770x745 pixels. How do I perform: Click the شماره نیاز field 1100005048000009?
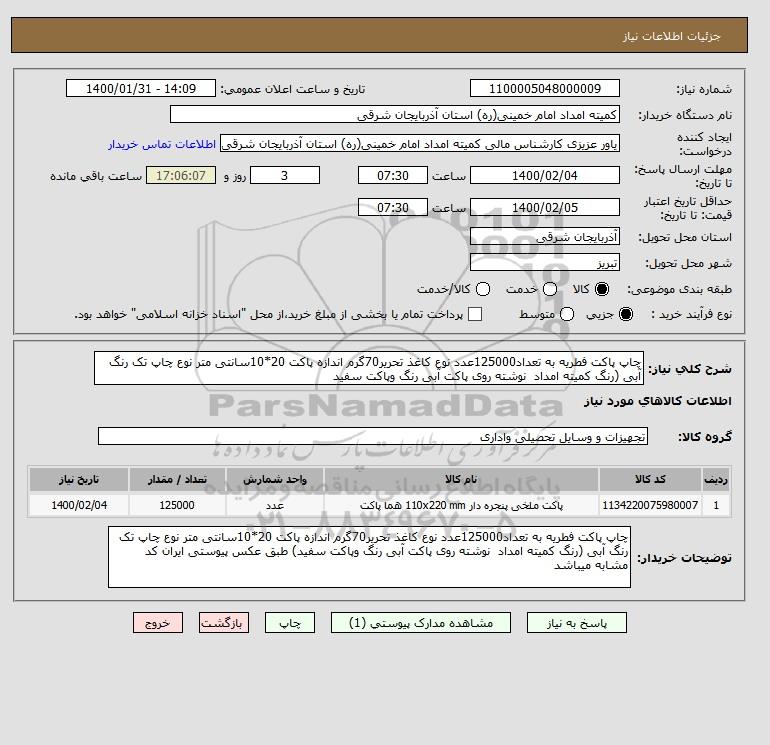[x=545, y=88]
